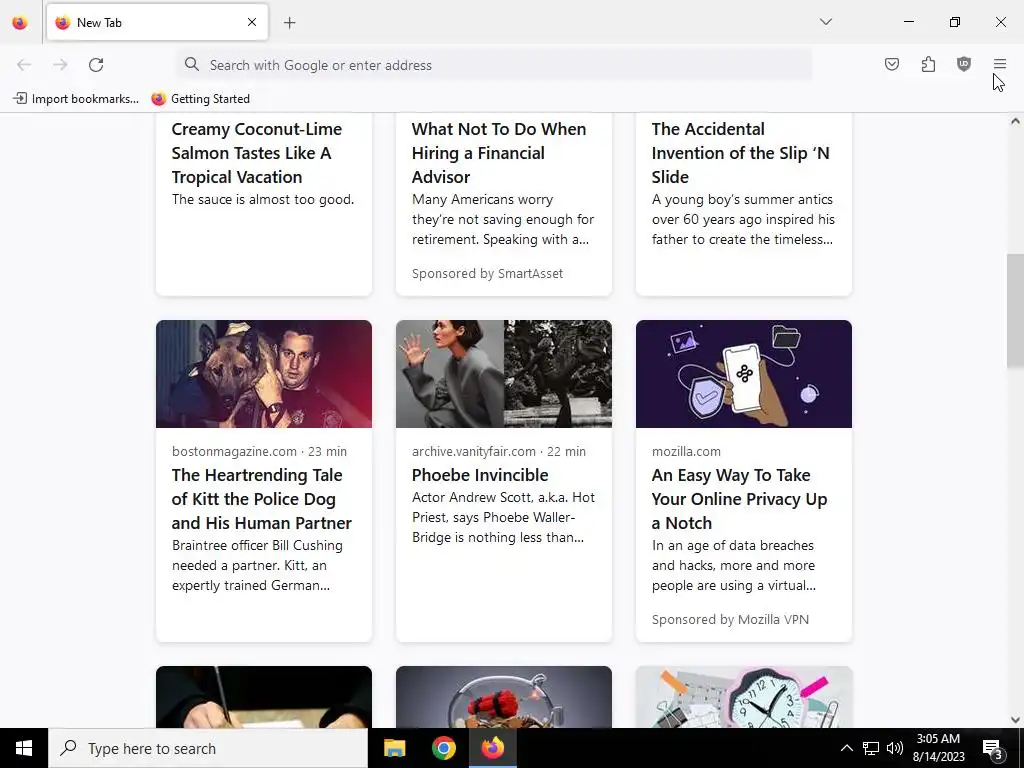
Task: Click the page scrollbar down arrow
Action: (x=1015, y=720)
